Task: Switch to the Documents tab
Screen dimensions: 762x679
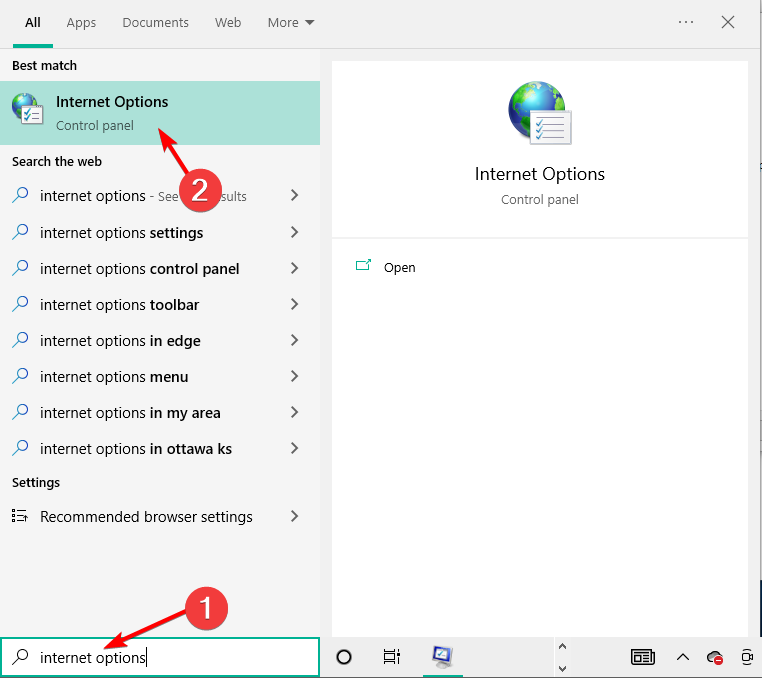Action: 156,23
